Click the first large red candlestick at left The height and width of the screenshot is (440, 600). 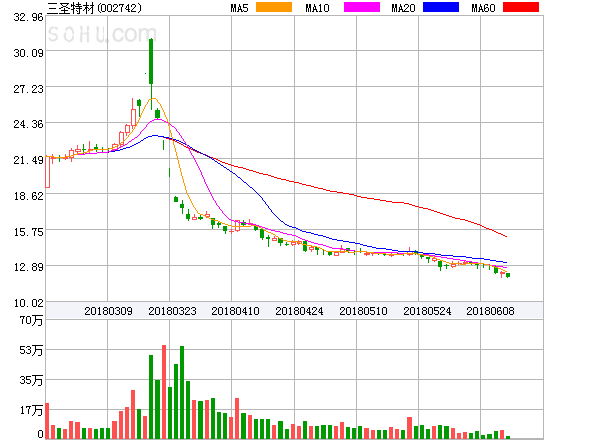48,172
